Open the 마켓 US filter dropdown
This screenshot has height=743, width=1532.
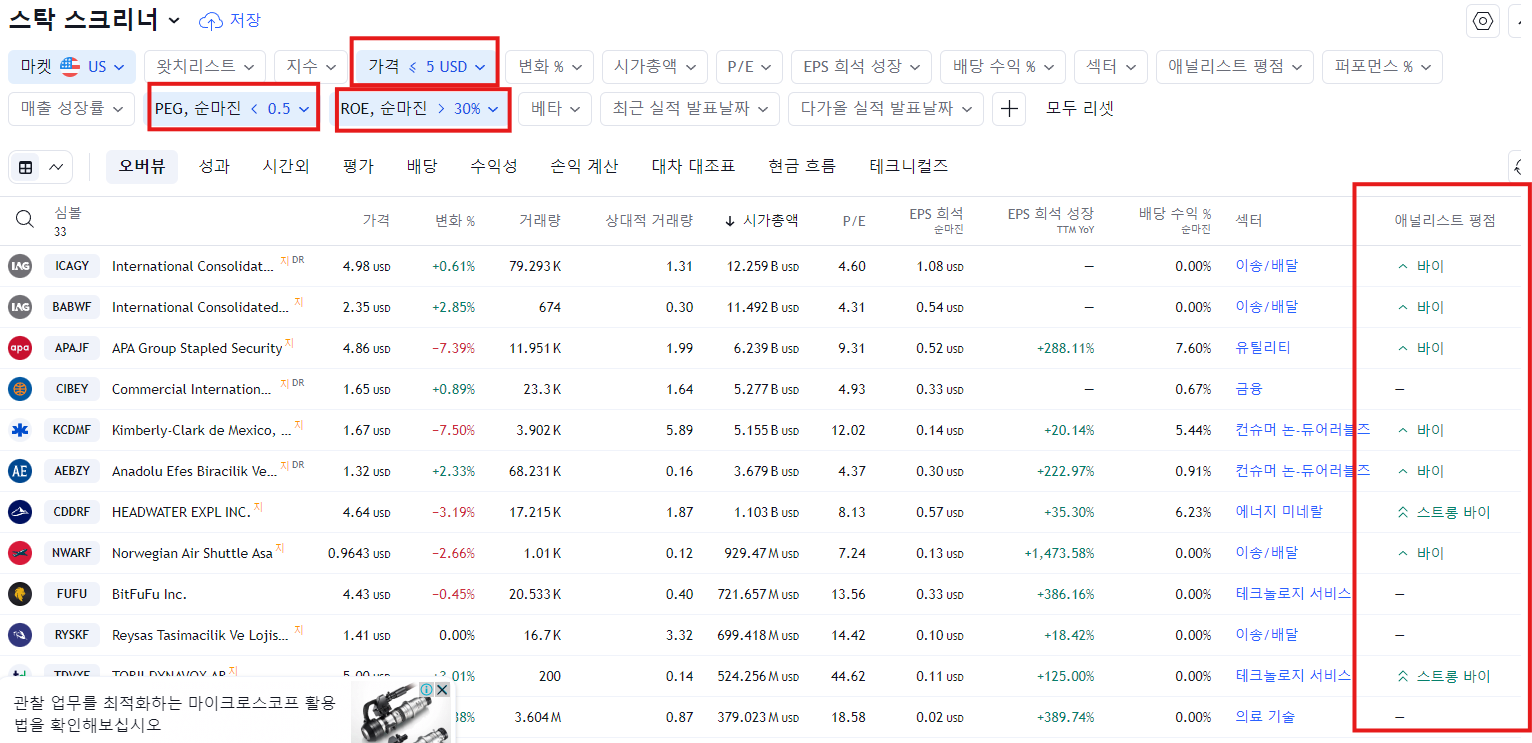click(72, 66)
